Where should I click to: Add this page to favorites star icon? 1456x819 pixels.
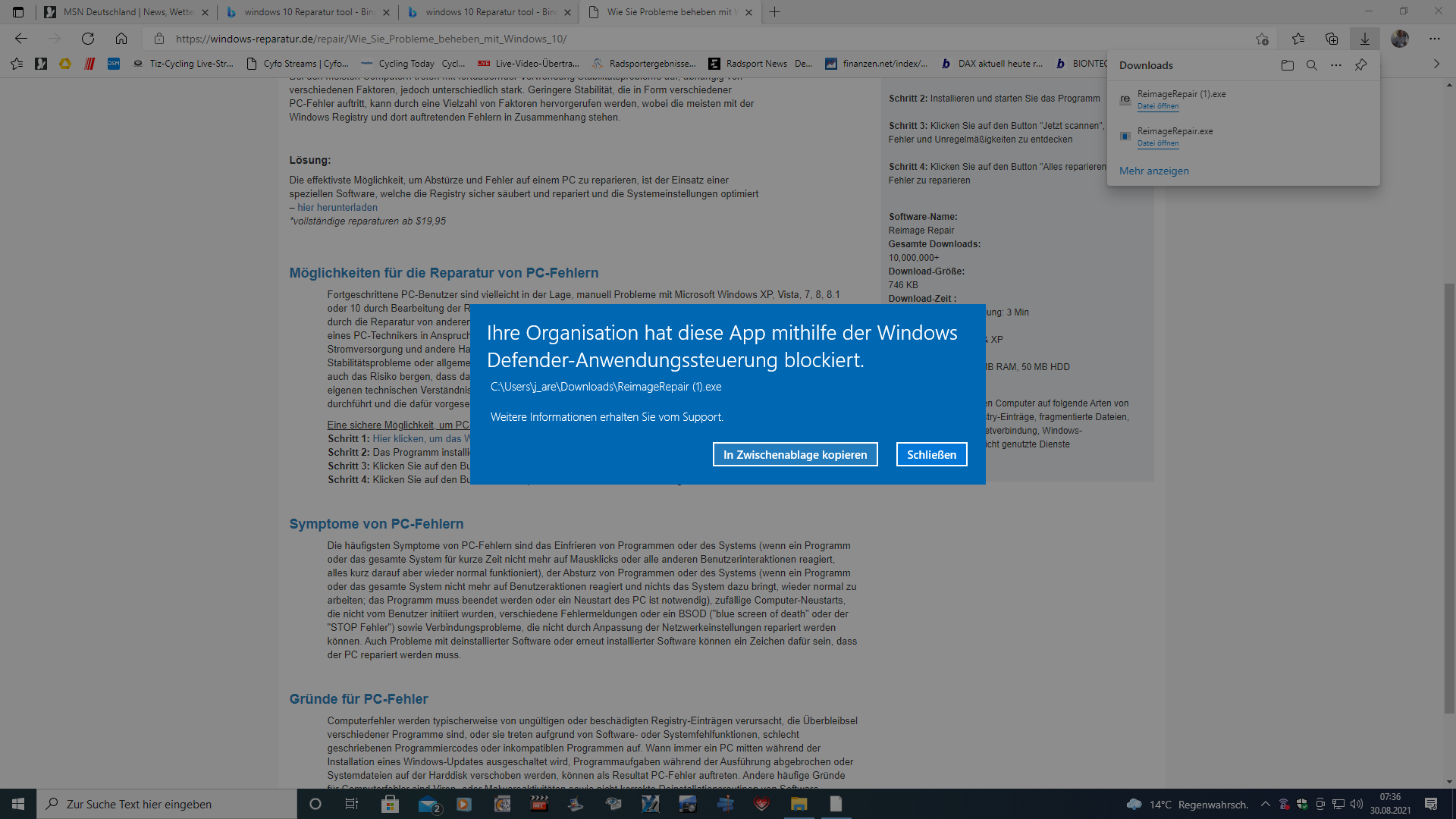pos(1262,39)
